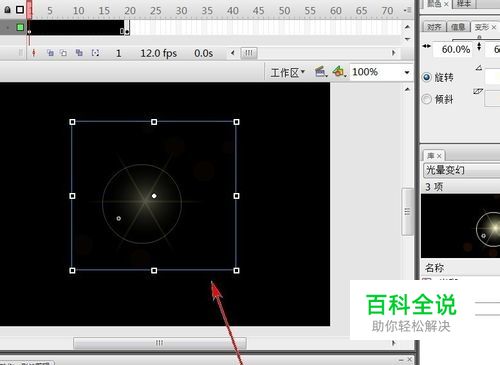The image size is (500, 365).
Task: Click the horizontal scale width icon
Action: (427, 46)
